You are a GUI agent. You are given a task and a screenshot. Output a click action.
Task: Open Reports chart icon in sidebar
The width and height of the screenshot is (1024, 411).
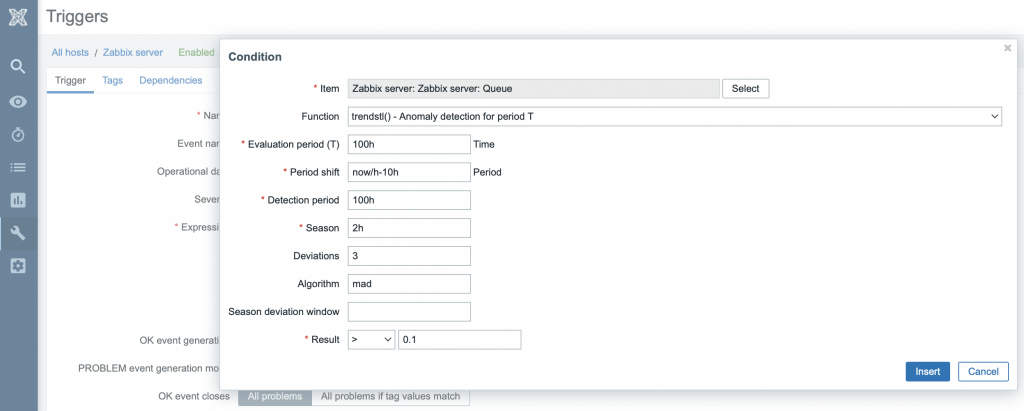[18, 200]
